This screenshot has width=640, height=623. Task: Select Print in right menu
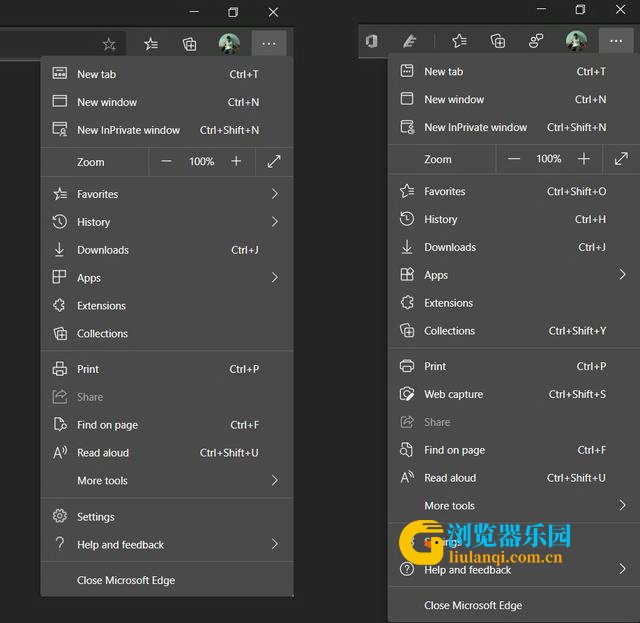pyautogui.click(x=514, y=366)
